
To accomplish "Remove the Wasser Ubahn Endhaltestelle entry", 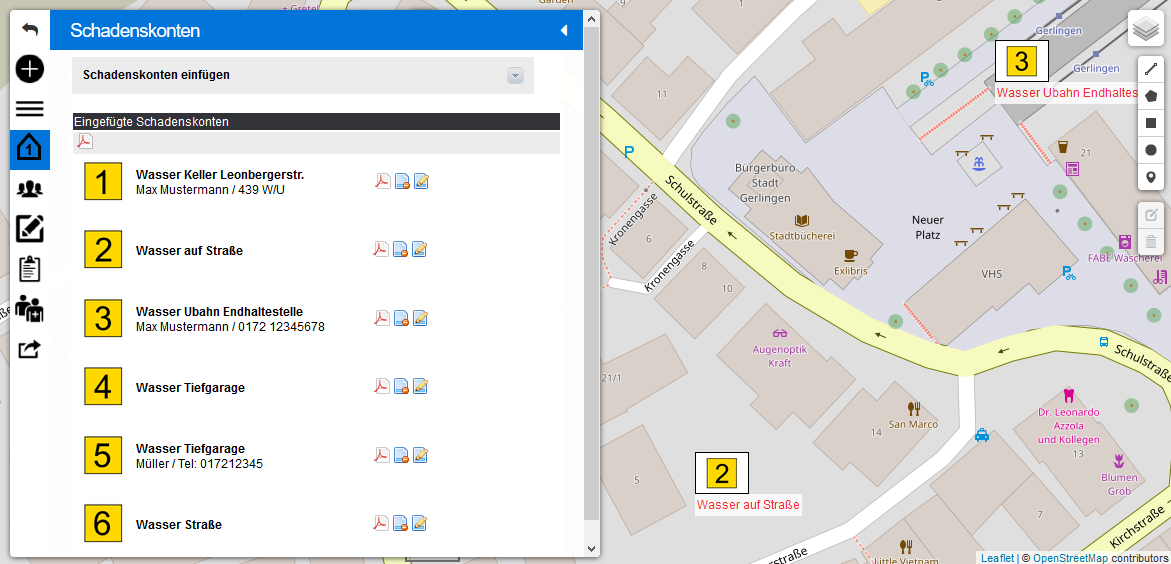I will (401, 318).
